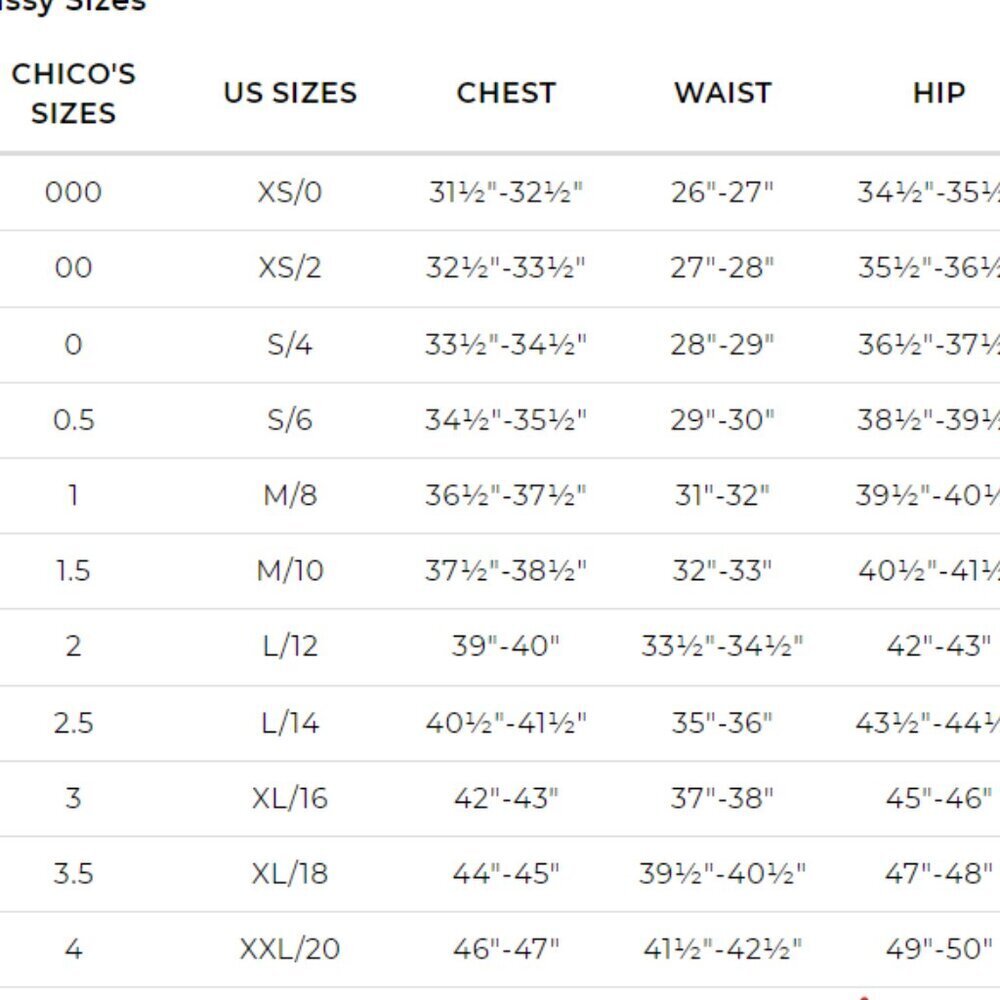Click hip measurement 42"-43"

tap(939, 646)
